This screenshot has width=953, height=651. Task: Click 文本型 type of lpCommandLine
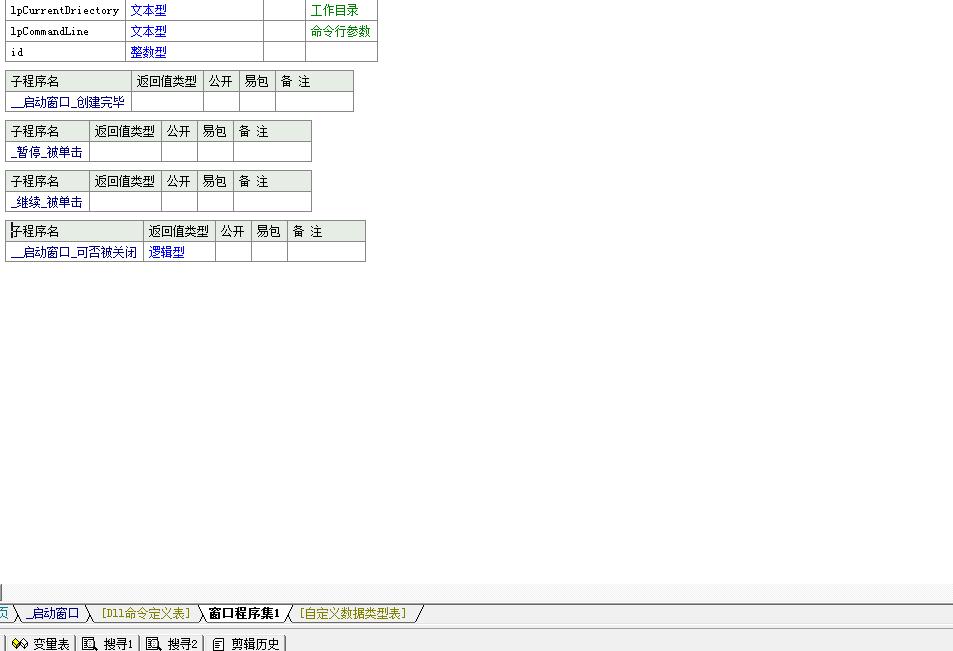pyautogui.click(x=194, y=31)
